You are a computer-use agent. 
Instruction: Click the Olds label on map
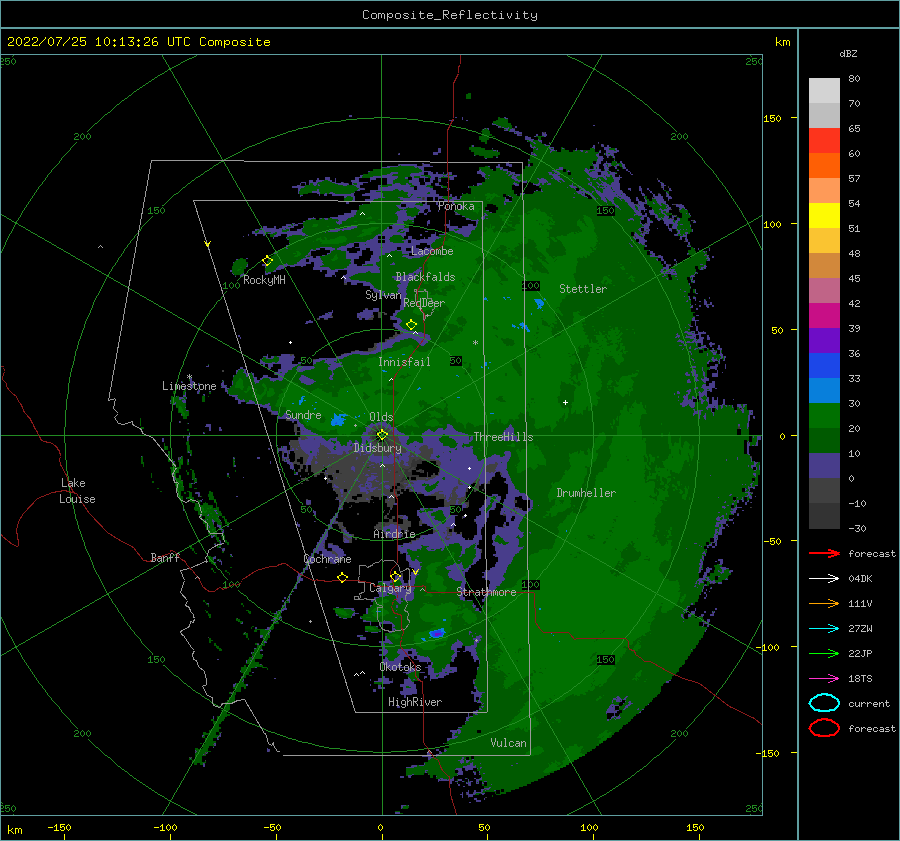(x=381, y=417)
